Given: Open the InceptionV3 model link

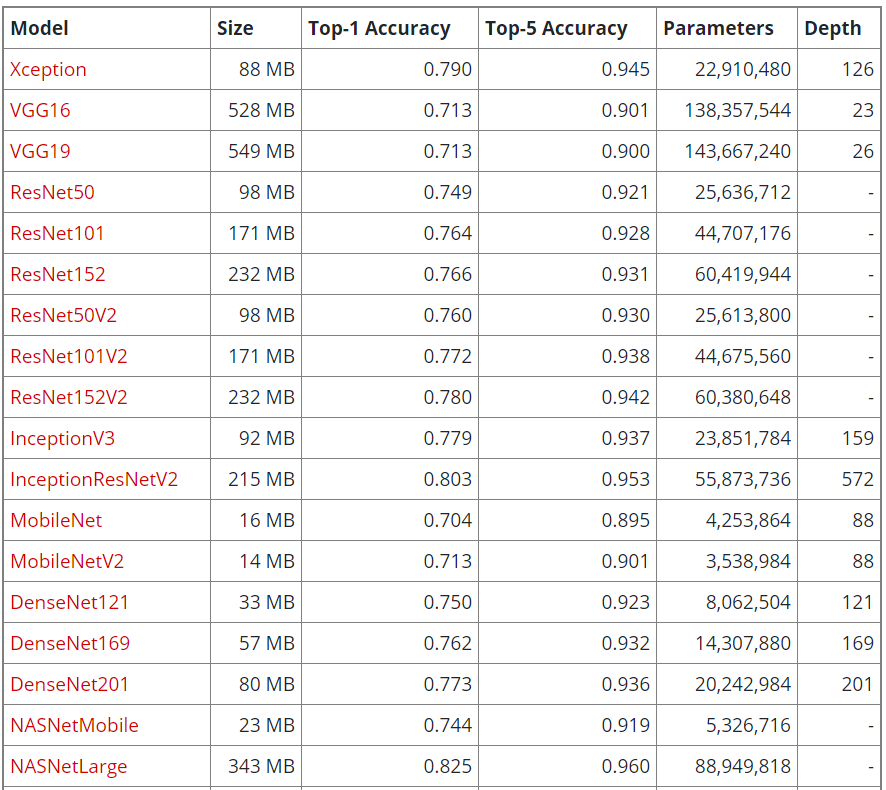Looking at the screenshot, I should pos(62,439).
